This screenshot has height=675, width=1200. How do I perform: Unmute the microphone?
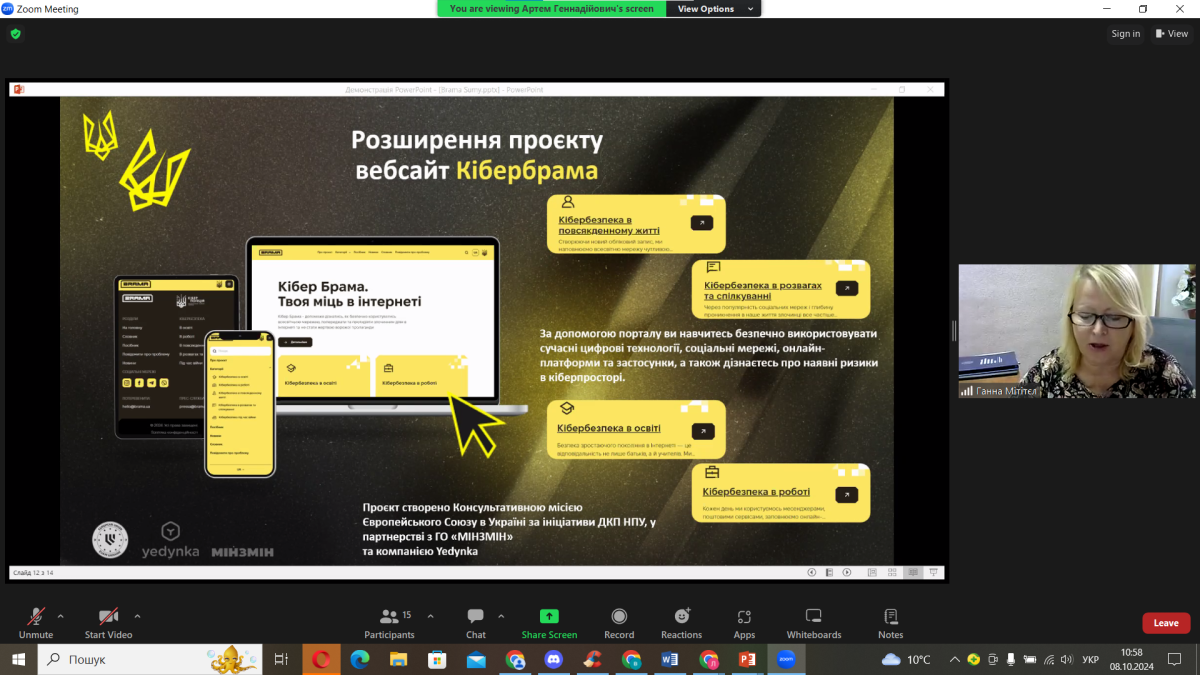pyautogui.click(x=36, y=622)
